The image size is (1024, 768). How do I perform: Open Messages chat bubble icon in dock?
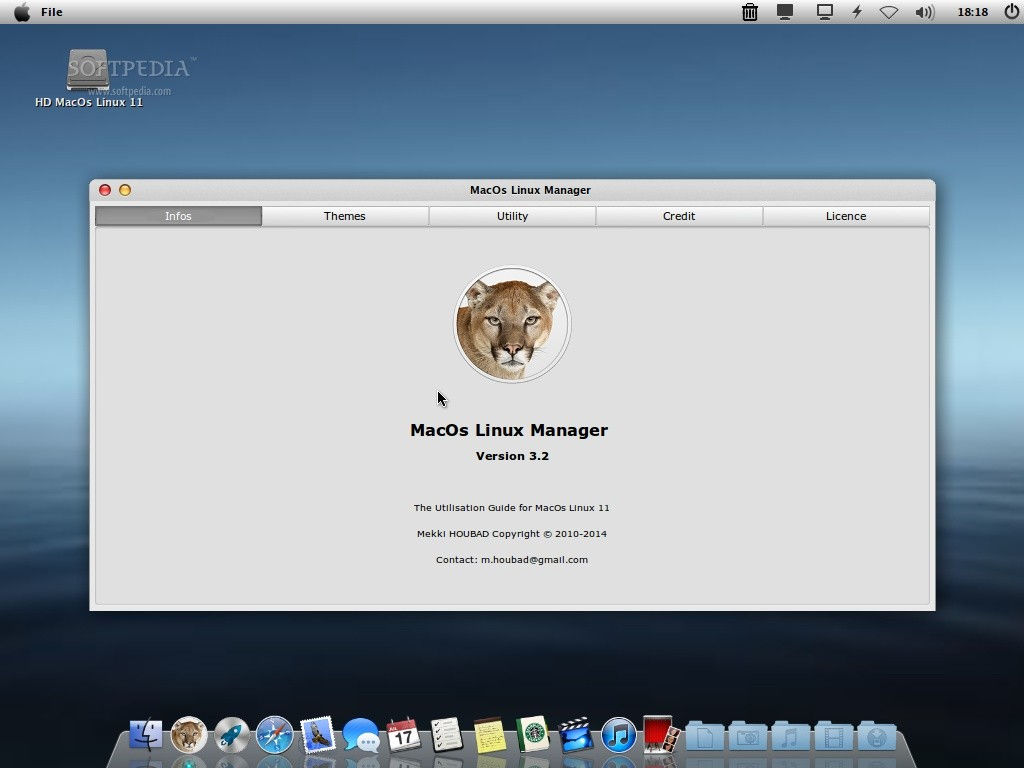pyautogui.click(x=360, y=735)
